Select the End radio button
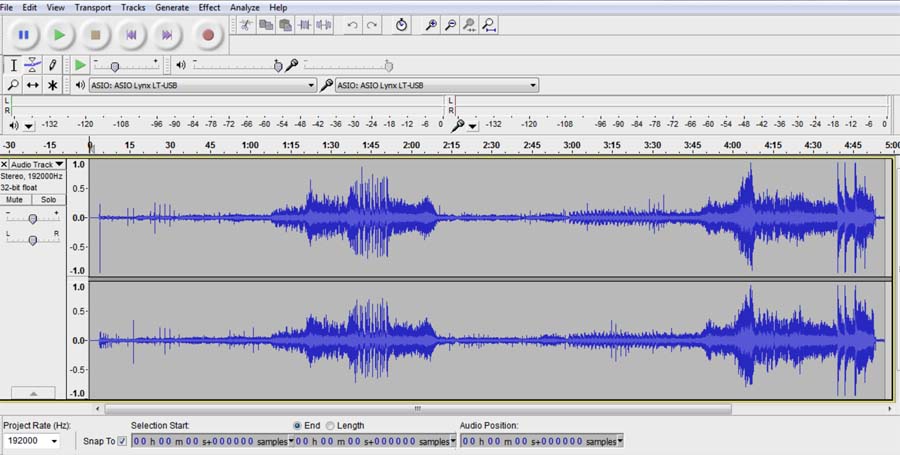The image size is (900, 455). 298,426
